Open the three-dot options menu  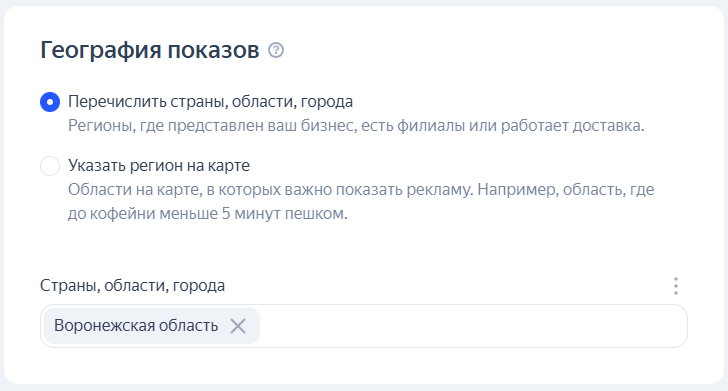pyautogui.click(x=676, y=286)
